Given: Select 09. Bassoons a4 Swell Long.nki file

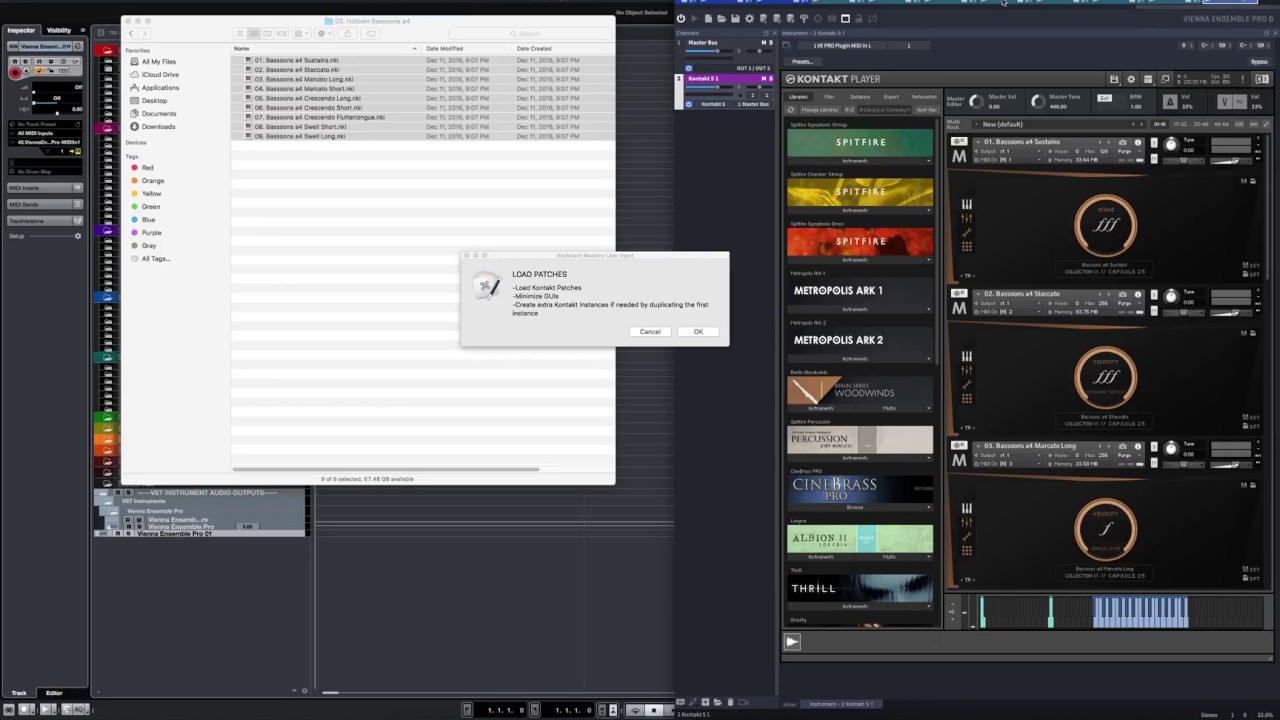Looking at the screenshot, I should (299, 136).
